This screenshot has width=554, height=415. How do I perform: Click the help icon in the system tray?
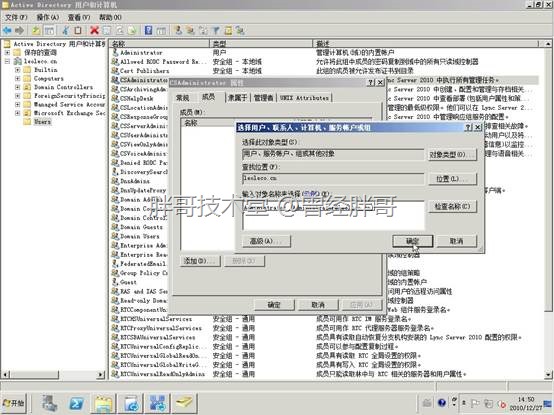point(442,403)
